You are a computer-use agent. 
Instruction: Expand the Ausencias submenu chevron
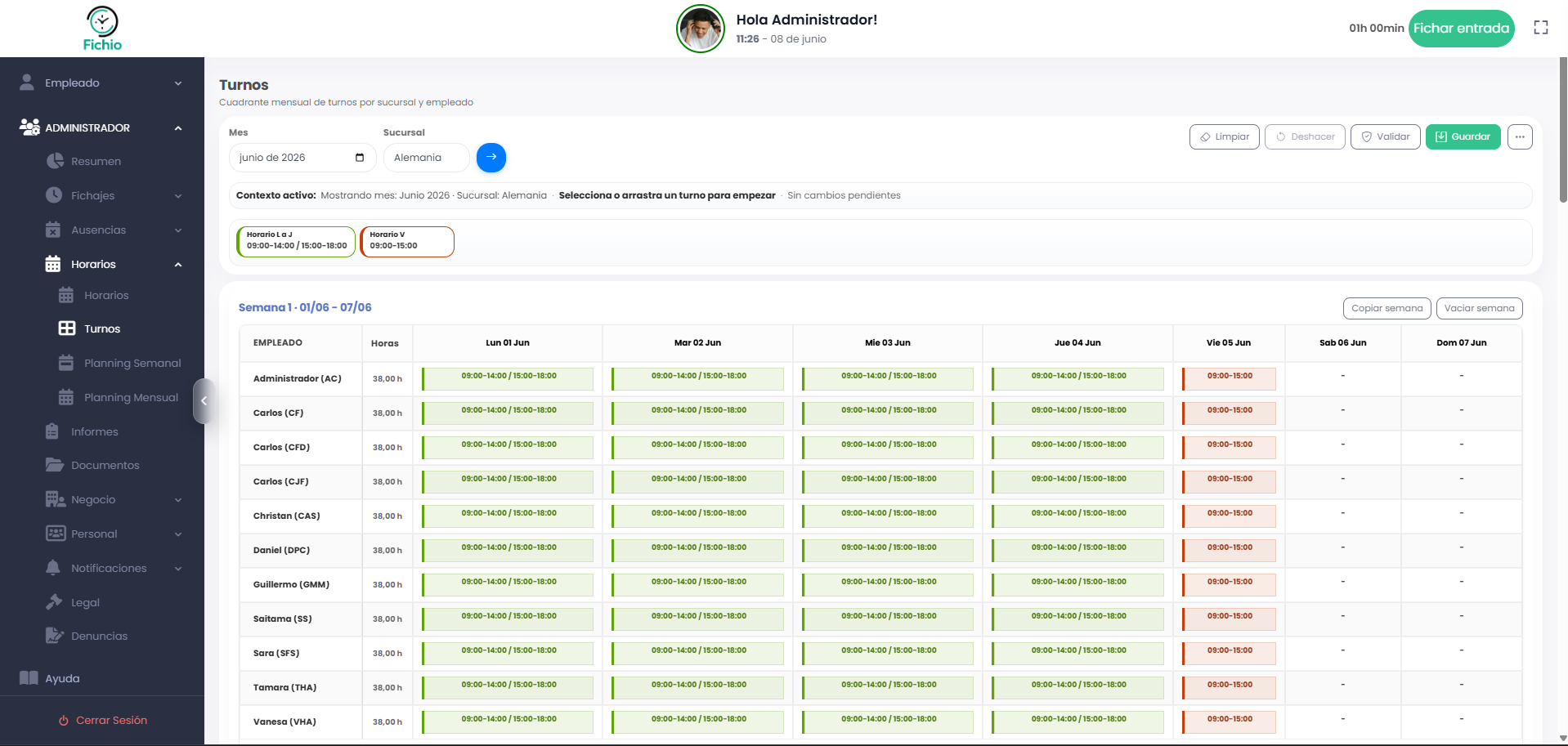point(178,230)
